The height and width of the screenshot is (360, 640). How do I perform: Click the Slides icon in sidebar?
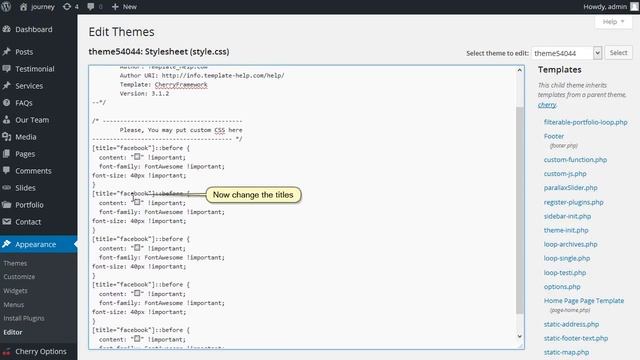pyautogui.click(x=7, y=188)
